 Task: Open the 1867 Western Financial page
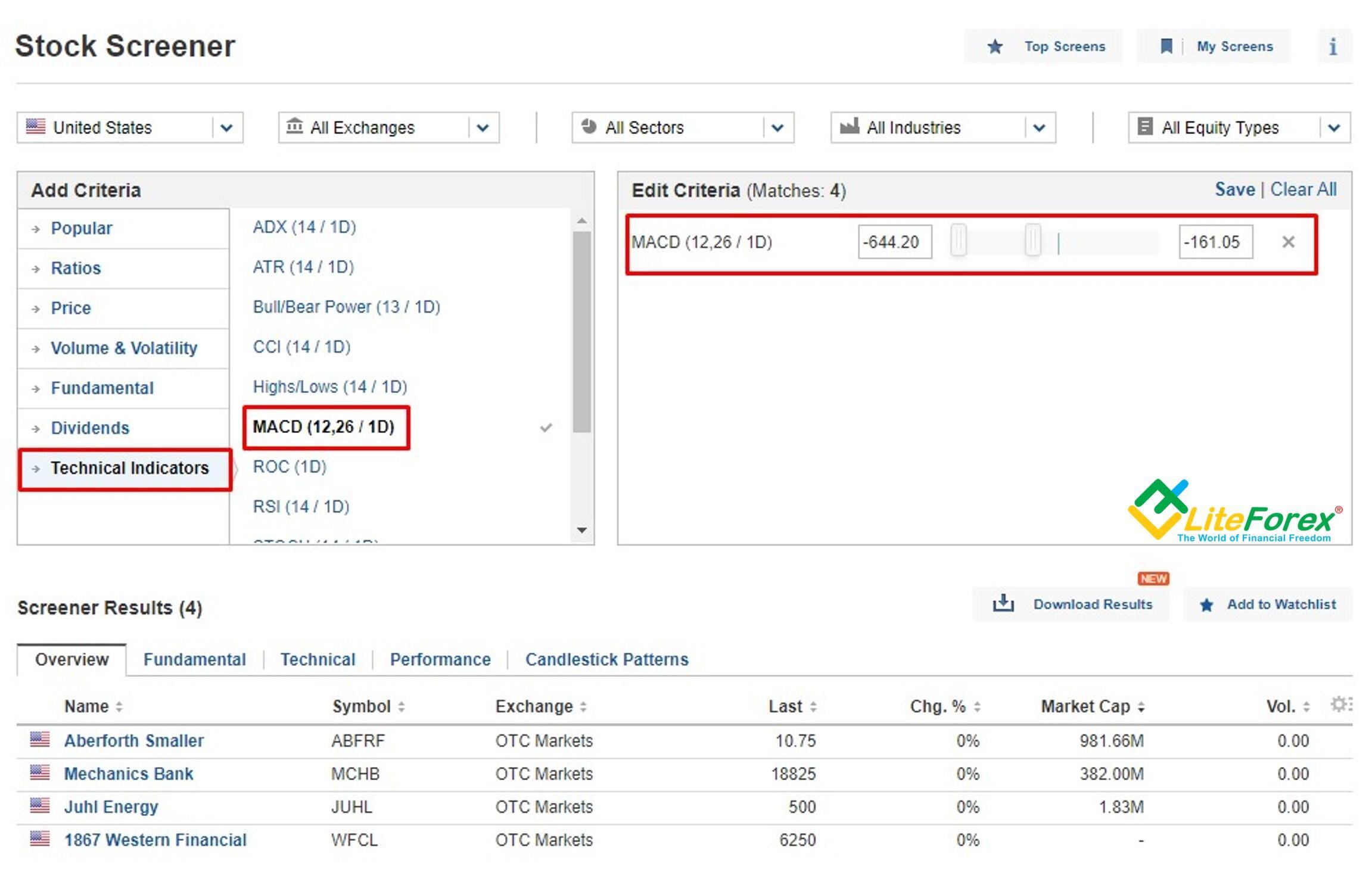click(x=155, y=840)
